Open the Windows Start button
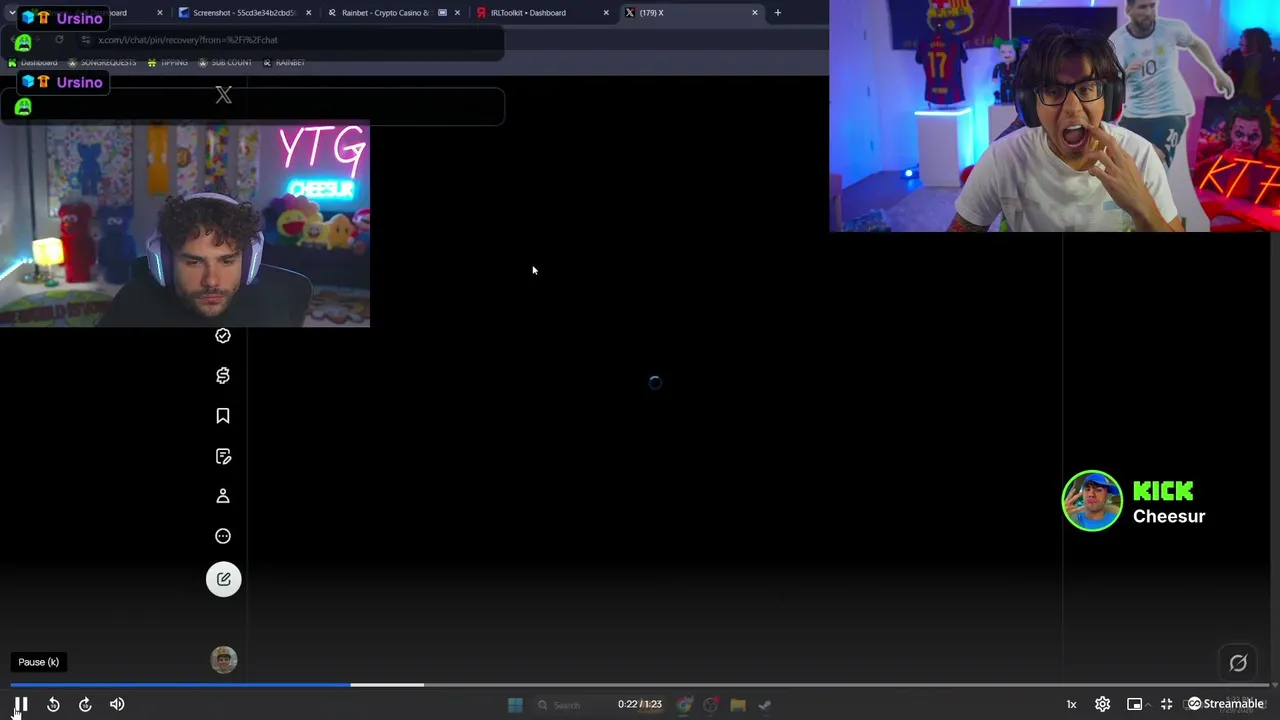The height and width of the screenshot is (720, 1280). click(x=515, y=705)
